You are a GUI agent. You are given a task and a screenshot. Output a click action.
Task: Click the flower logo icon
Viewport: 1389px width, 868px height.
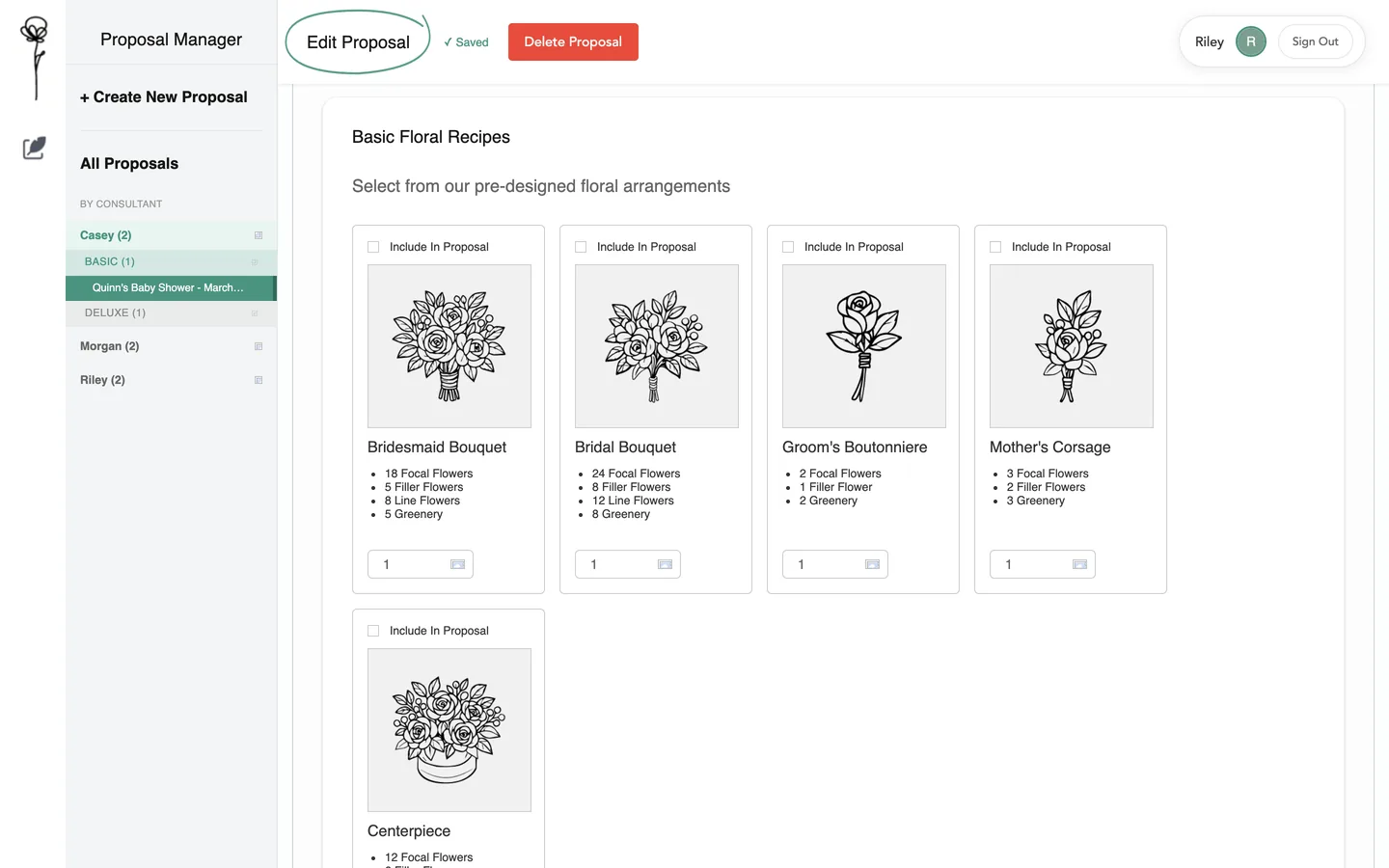point(35,58)
